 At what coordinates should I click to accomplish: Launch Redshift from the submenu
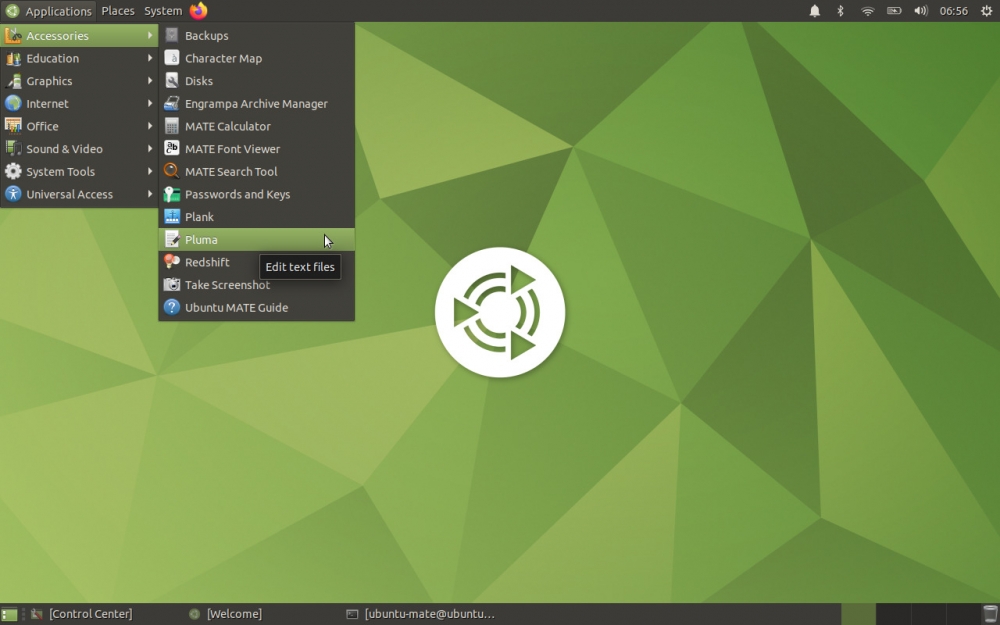(256, 262)
